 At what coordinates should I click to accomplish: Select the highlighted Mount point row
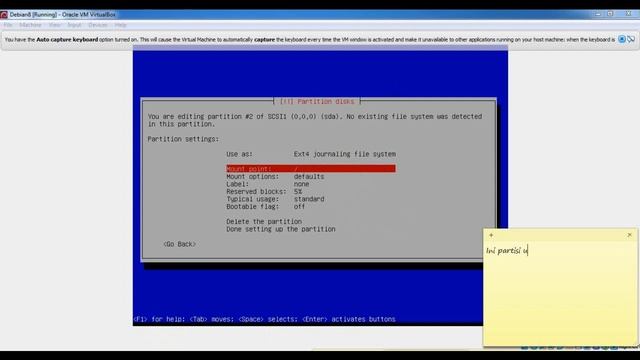pyautogui.click(x=311, y=169)
